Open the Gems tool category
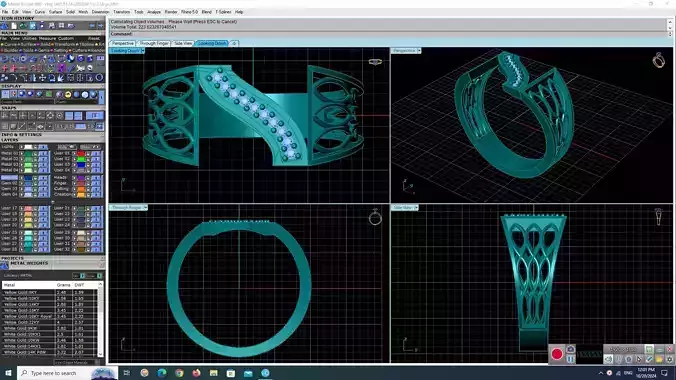The width and height of the screenshot is (676, 380). coord(42,50)
